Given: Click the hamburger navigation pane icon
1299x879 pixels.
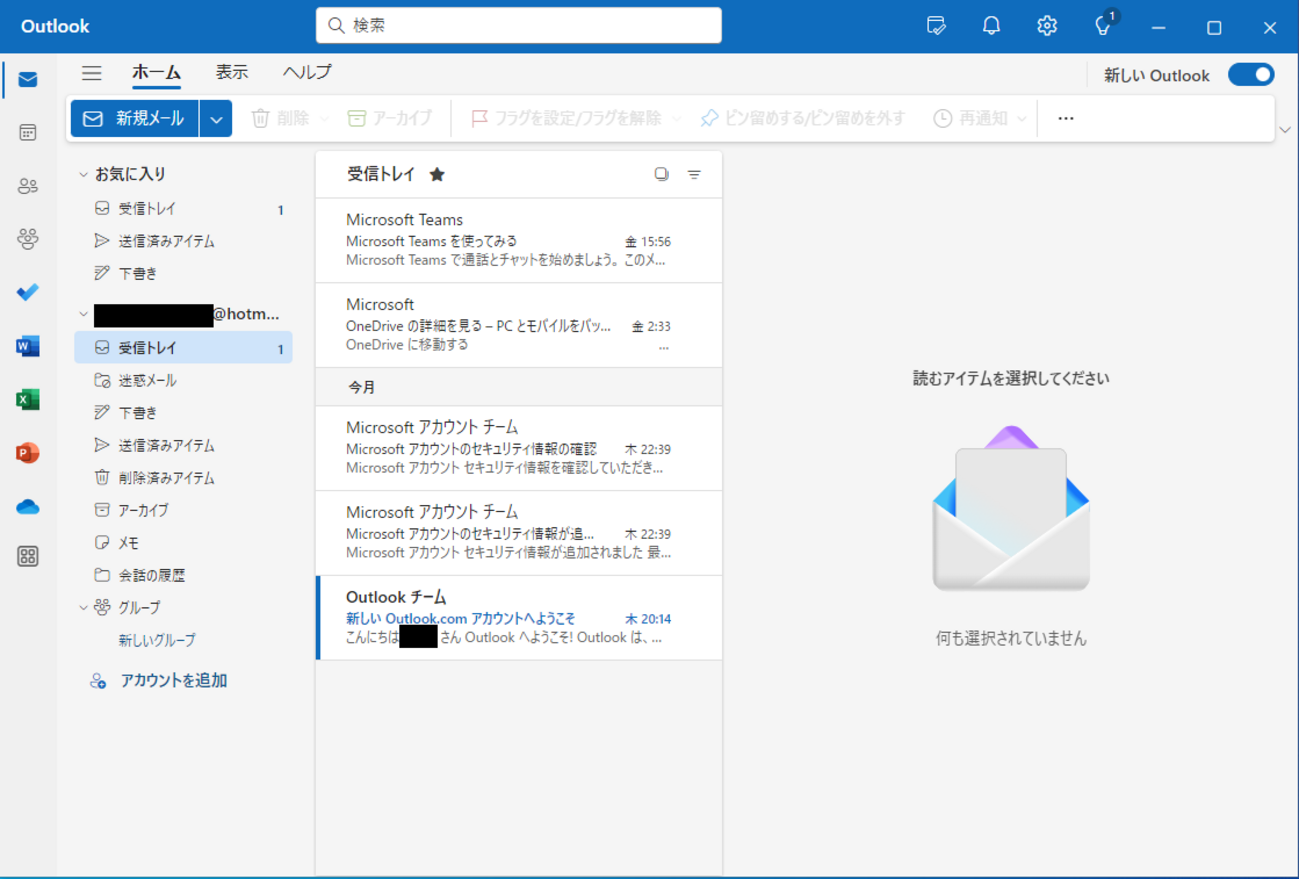Looking at the screenshot, I should 92,73.
